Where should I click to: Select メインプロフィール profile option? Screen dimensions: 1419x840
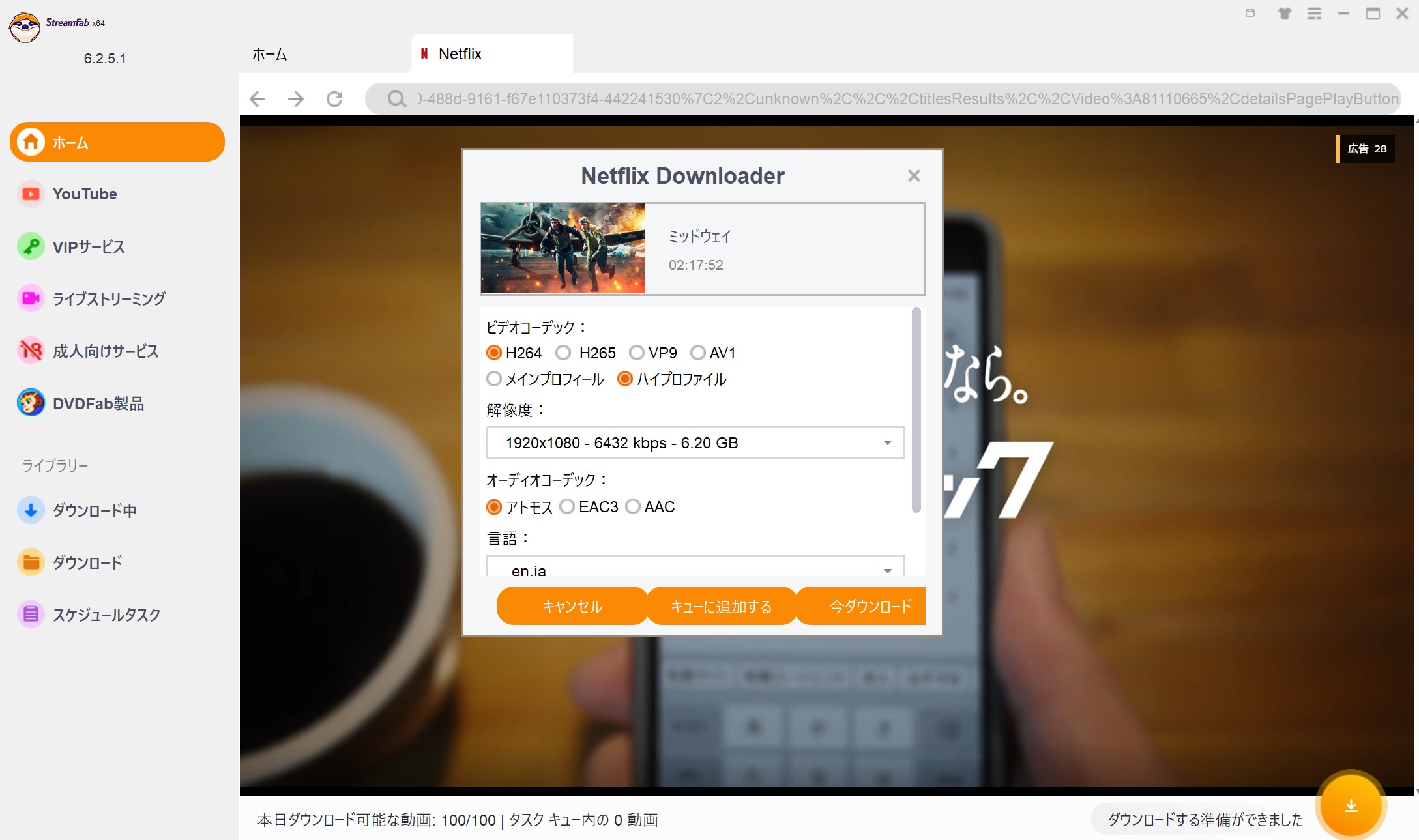pos(494,379)
